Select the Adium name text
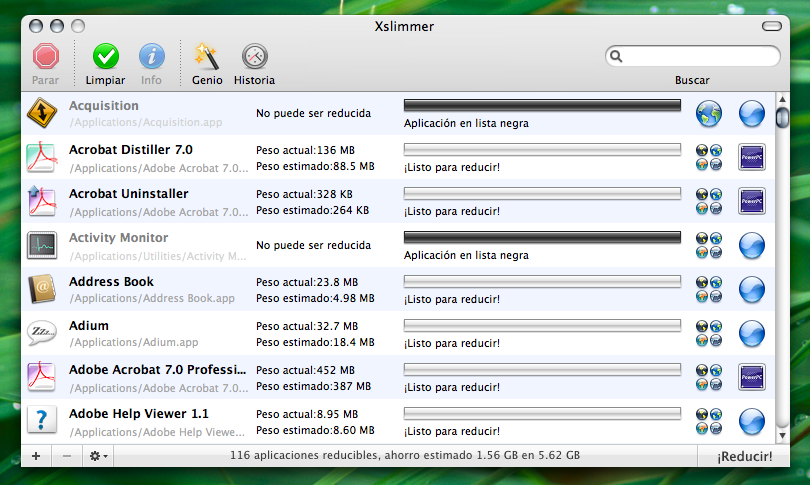 [x=89, y=326]
